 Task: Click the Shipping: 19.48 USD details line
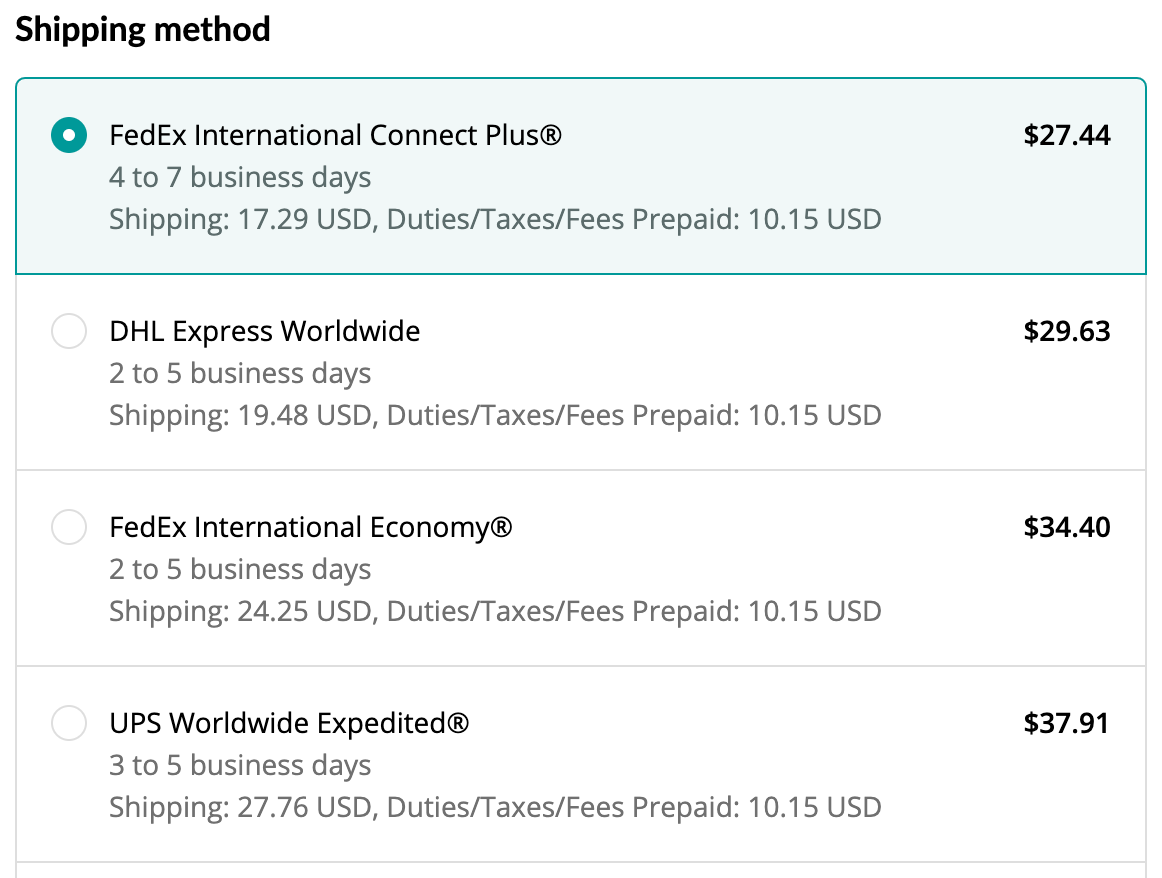pos(495,415)
